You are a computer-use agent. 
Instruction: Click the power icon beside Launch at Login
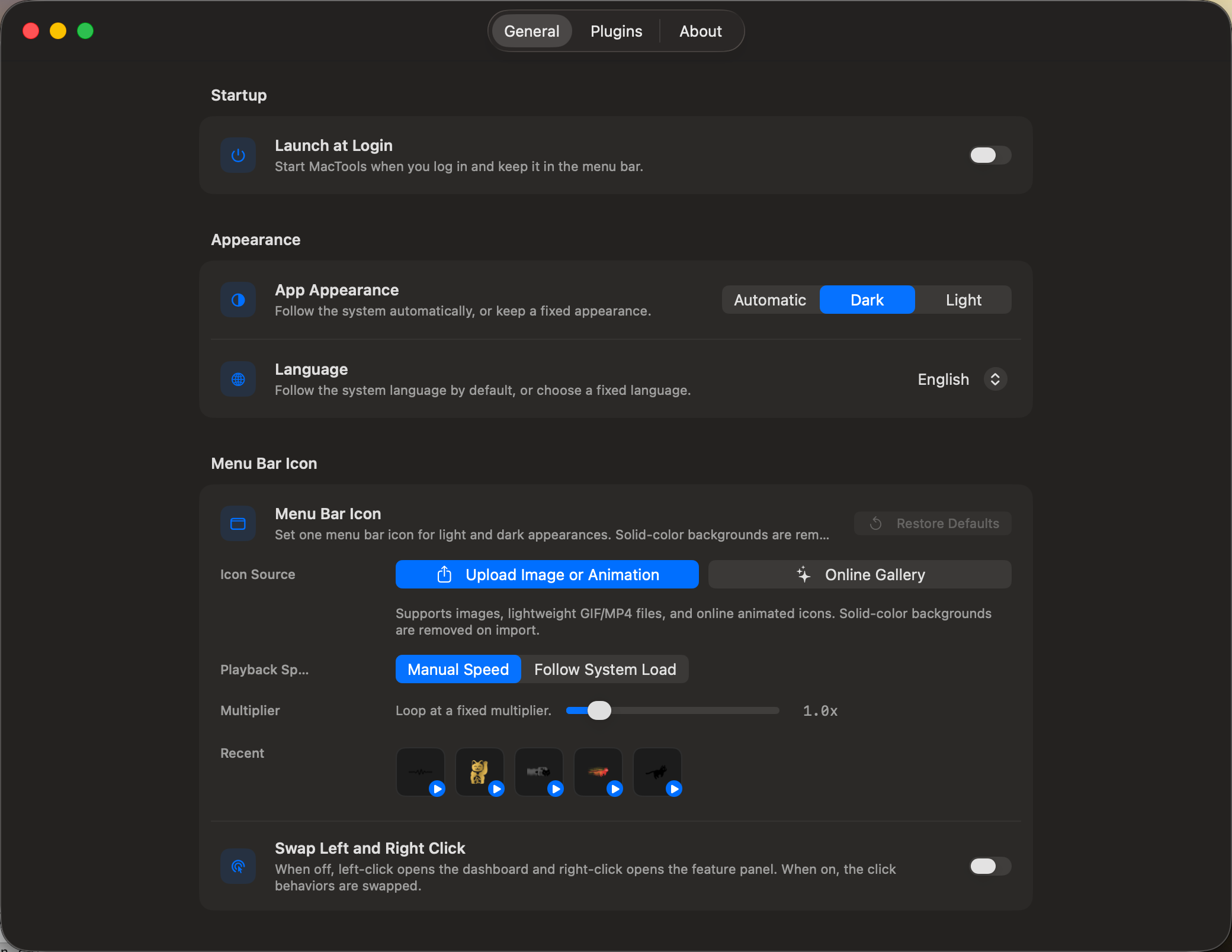[238, 155]
